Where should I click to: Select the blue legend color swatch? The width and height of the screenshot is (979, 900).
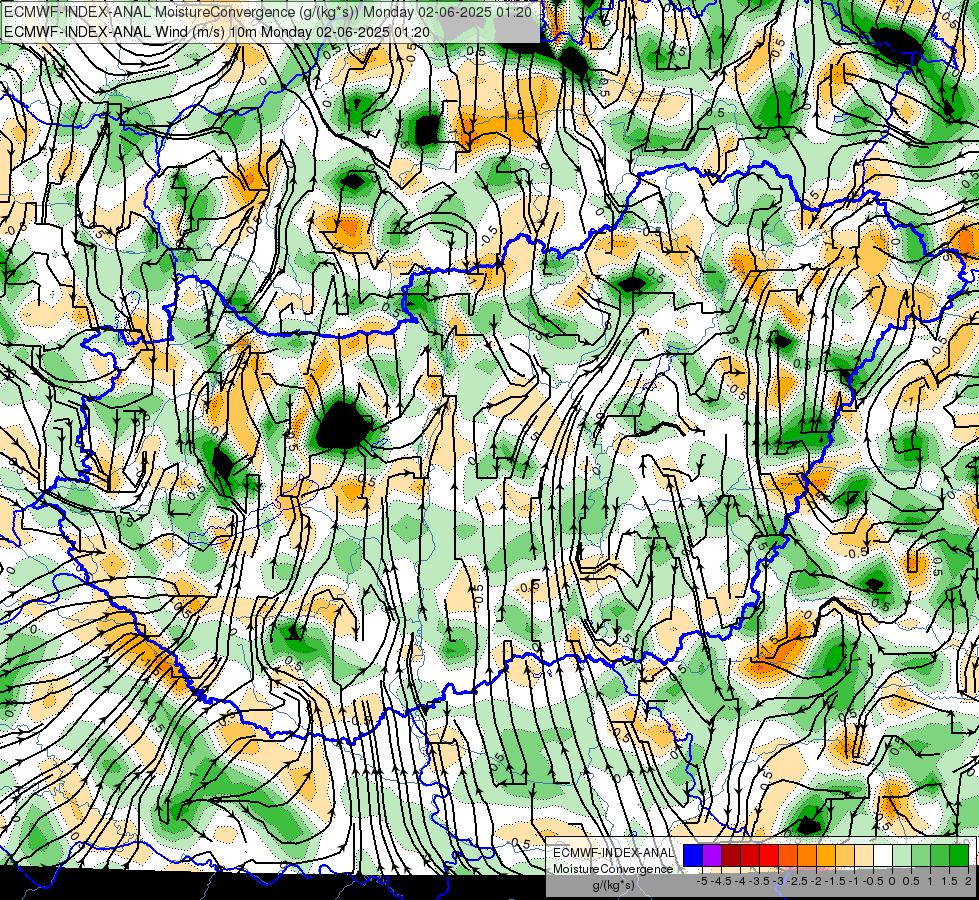(x=693, y=855)
